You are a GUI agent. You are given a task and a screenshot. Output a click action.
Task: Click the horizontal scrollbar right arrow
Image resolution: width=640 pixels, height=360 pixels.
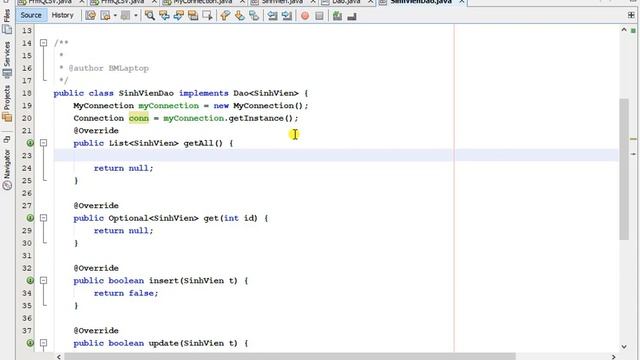(x=613, y=357)
